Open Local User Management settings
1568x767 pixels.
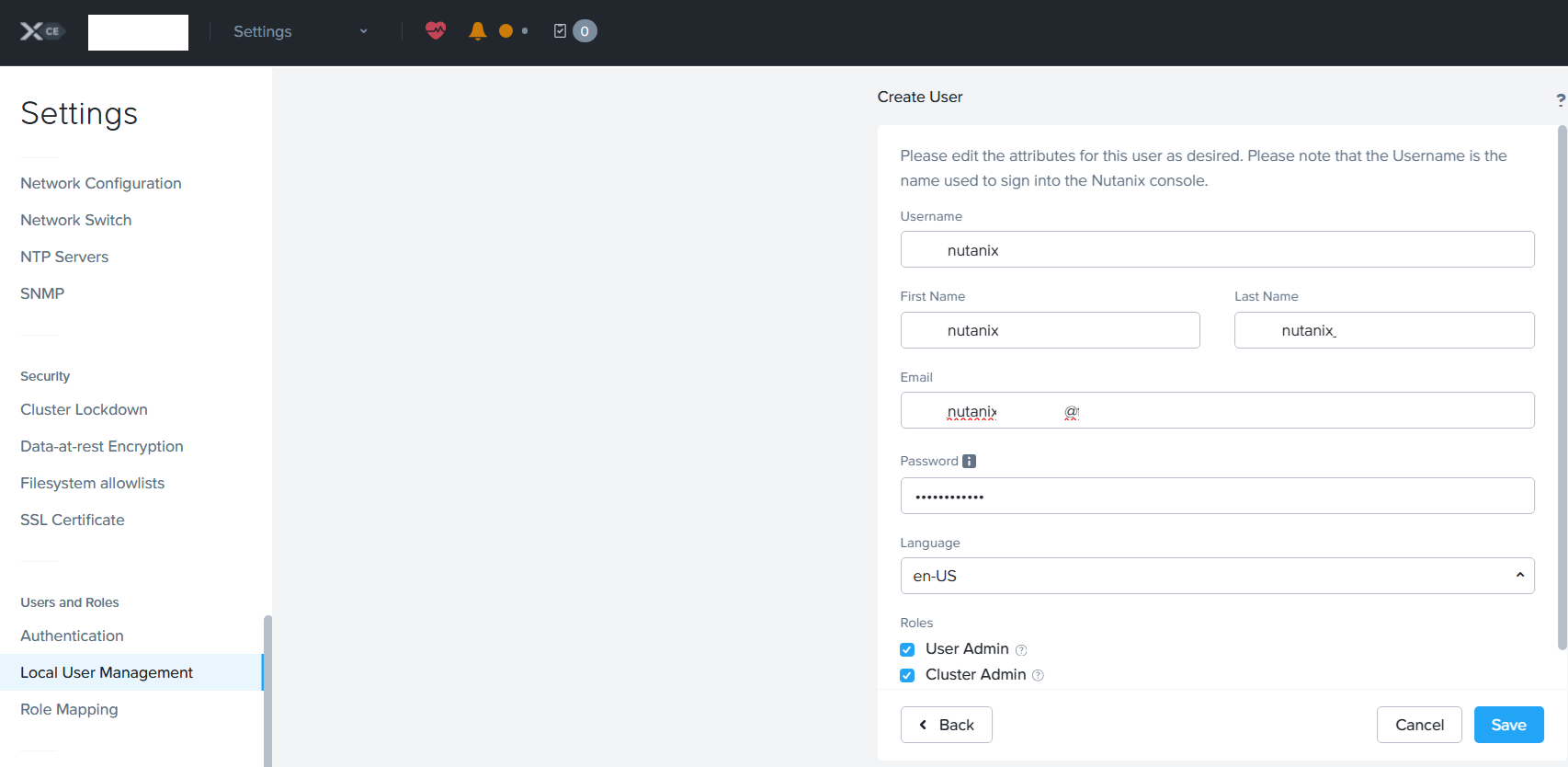107,672
